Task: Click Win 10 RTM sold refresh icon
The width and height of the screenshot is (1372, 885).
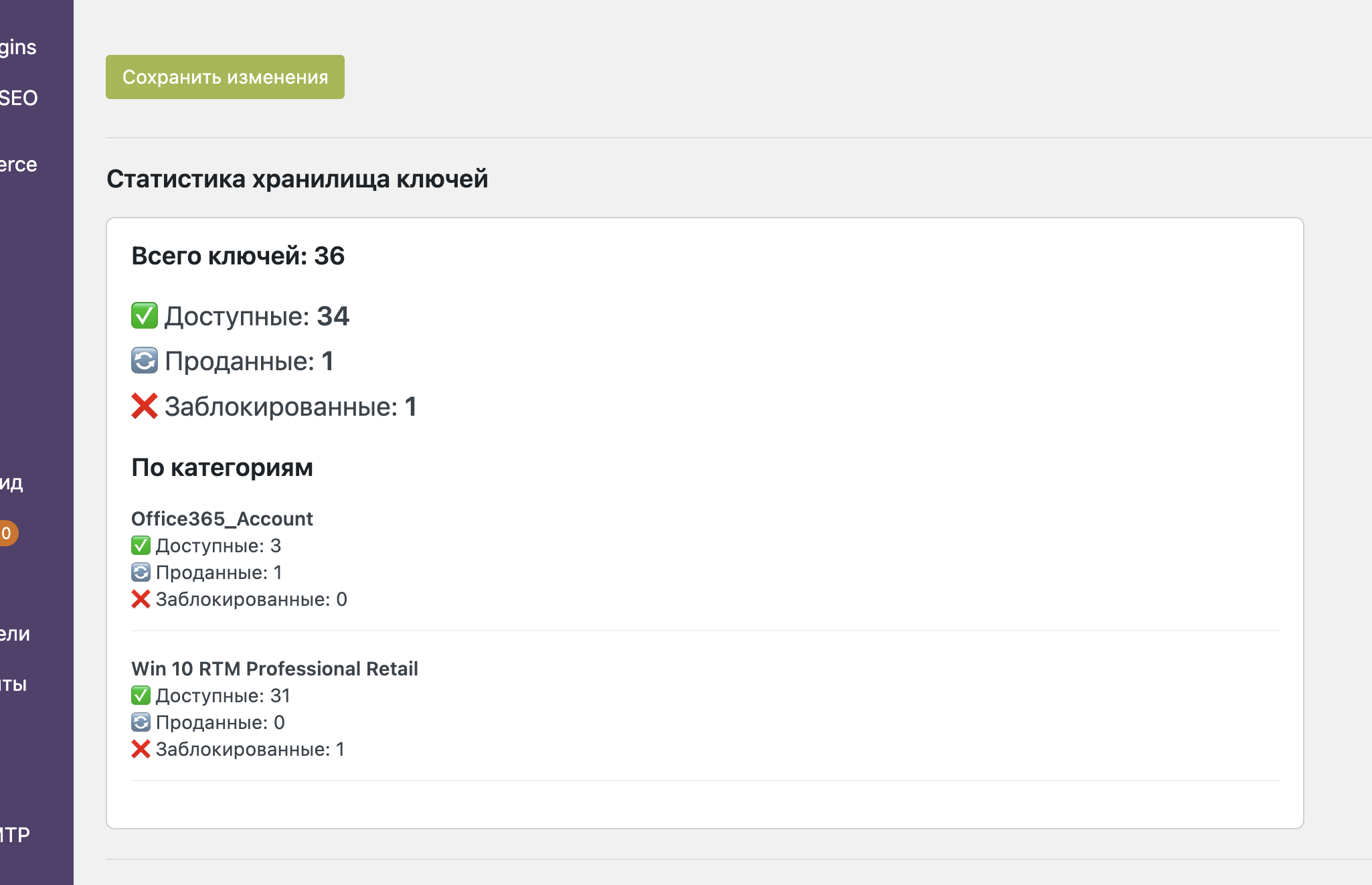Action: click(x=141, y=722)
